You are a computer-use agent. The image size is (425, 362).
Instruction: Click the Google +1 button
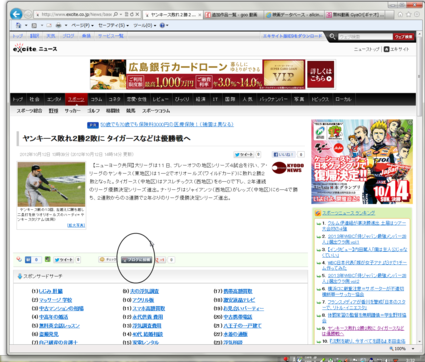161,260
